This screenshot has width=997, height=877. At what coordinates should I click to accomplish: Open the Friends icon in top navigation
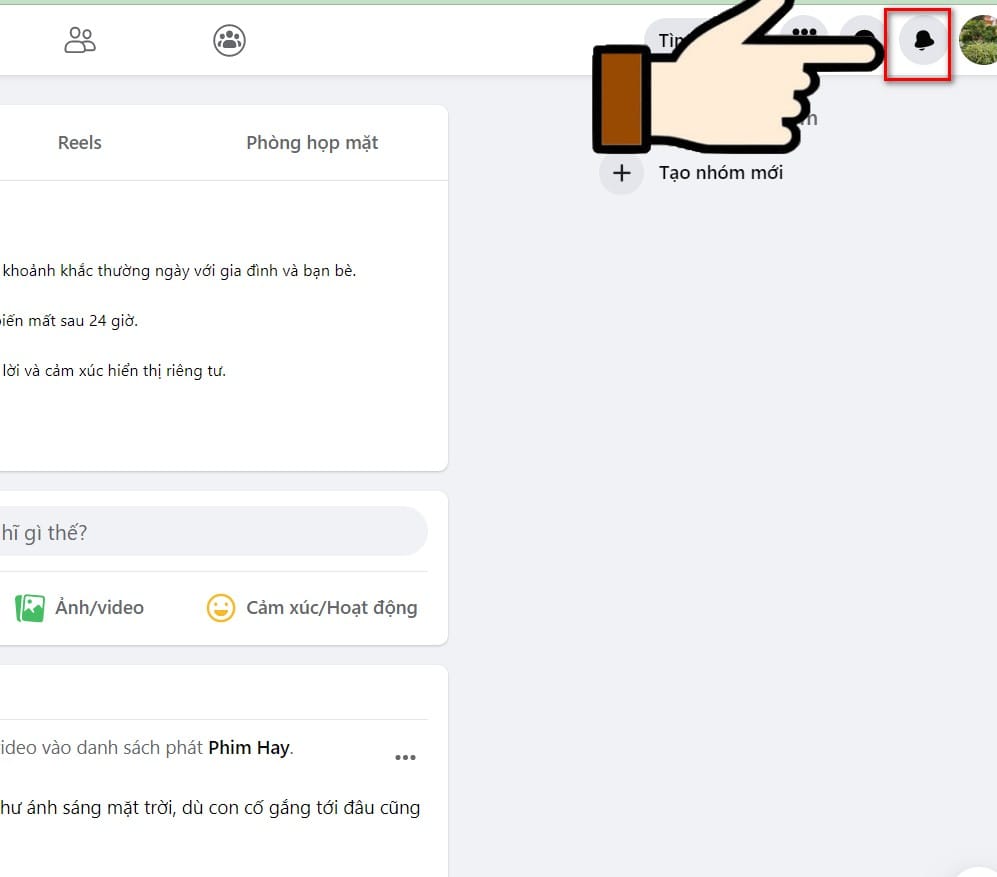[x=80, y=40]
